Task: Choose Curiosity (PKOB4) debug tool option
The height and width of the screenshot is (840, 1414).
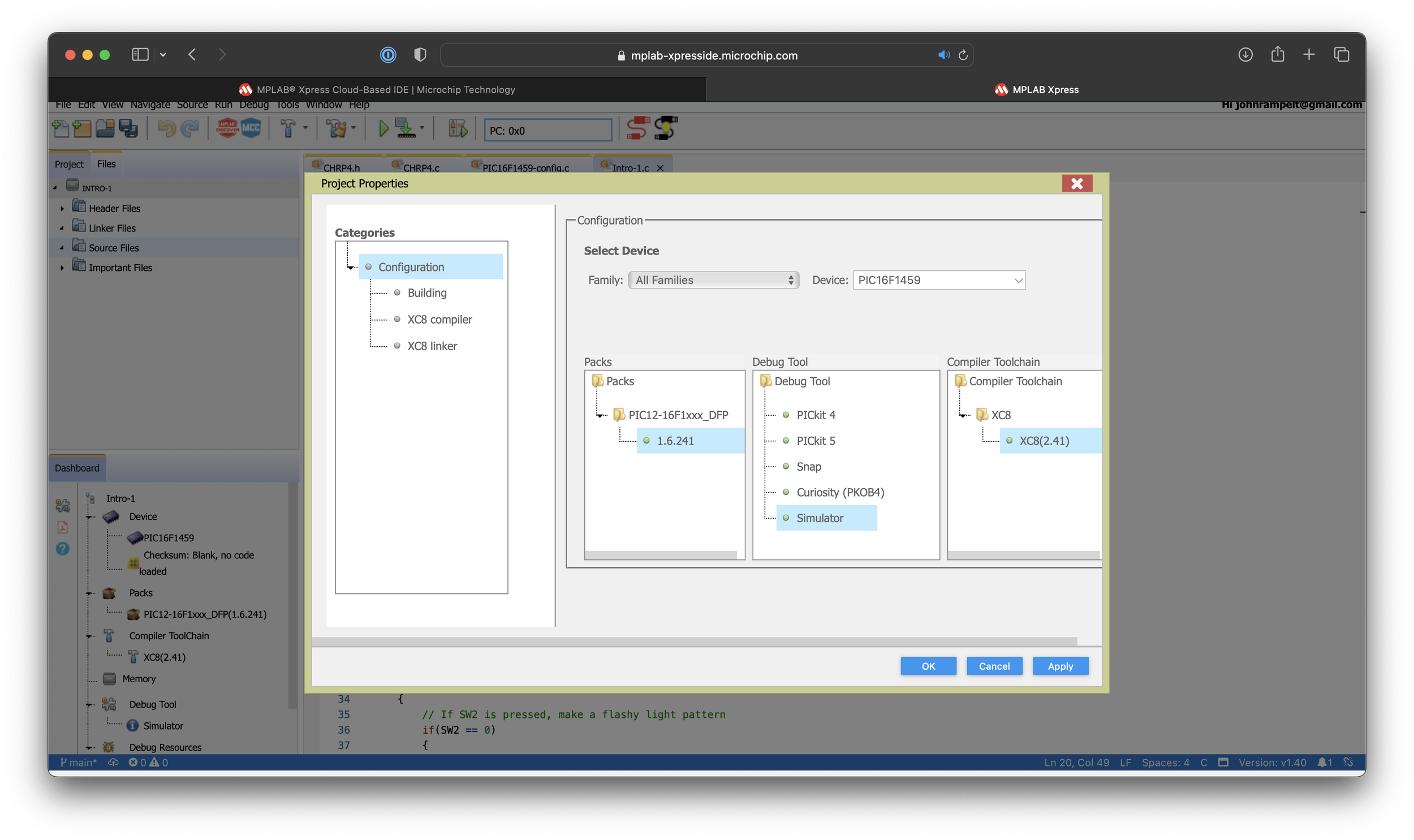Action: (x=840, y=493)
